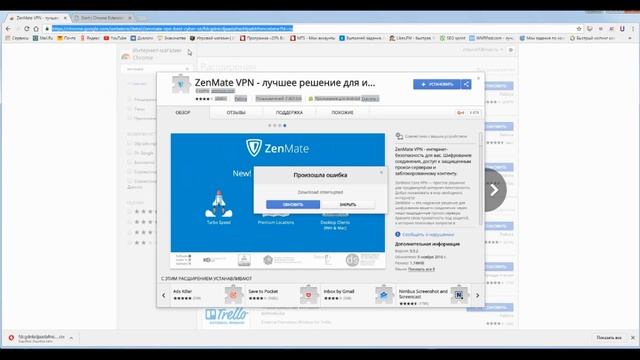Click the Интернет-магазин Chrome store logo

click(x=151, y=54)
